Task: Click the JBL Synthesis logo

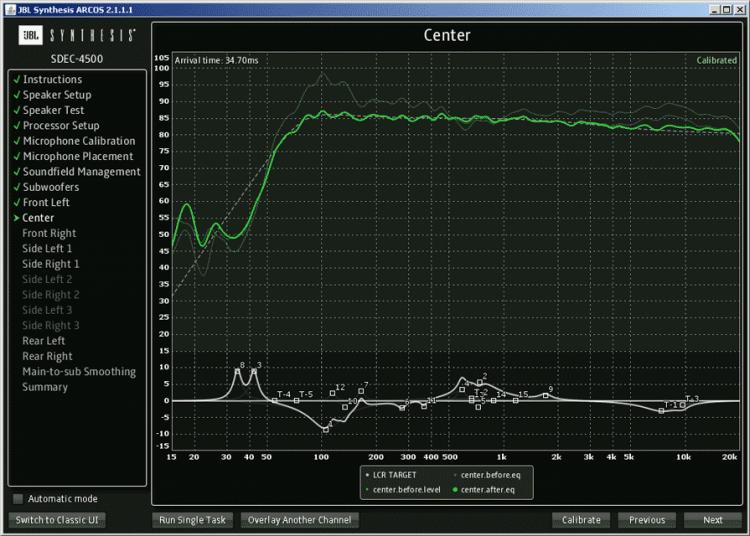Action: [79, 37]
